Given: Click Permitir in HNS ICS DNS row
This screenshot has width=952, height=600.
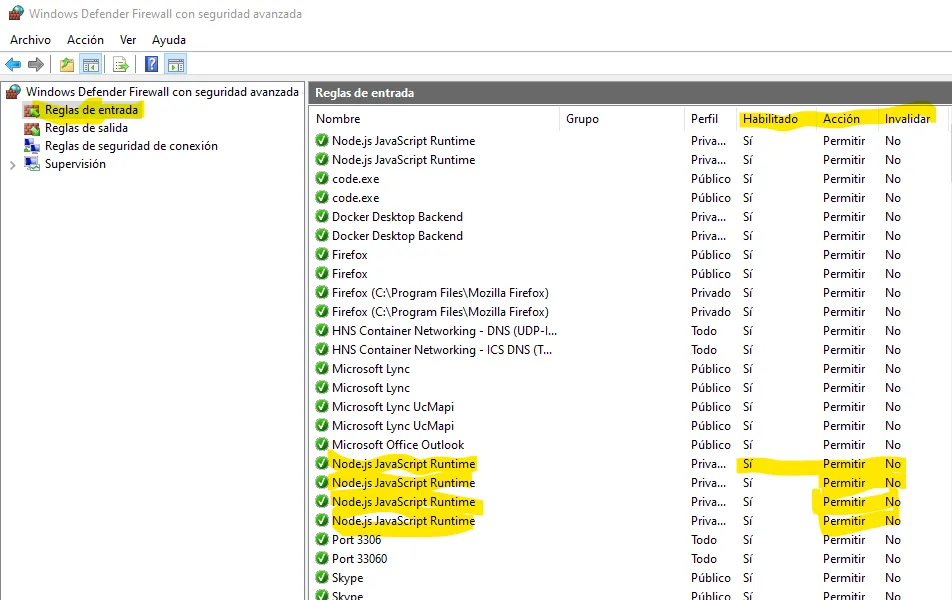Looking at the screenshot, I should (844, 350).
